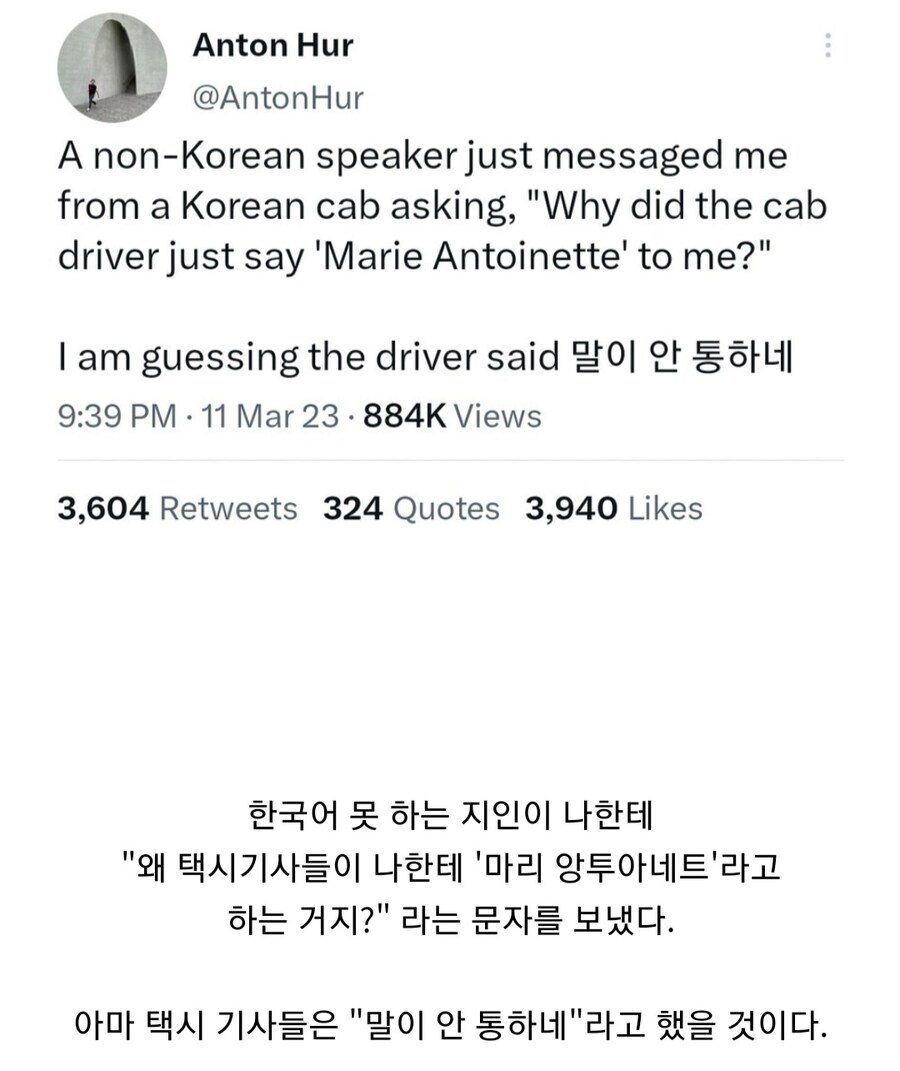This screenshot has width=900, height=1071.
Task: Click "I am guessing the driver said"
Action: [308, 356]
